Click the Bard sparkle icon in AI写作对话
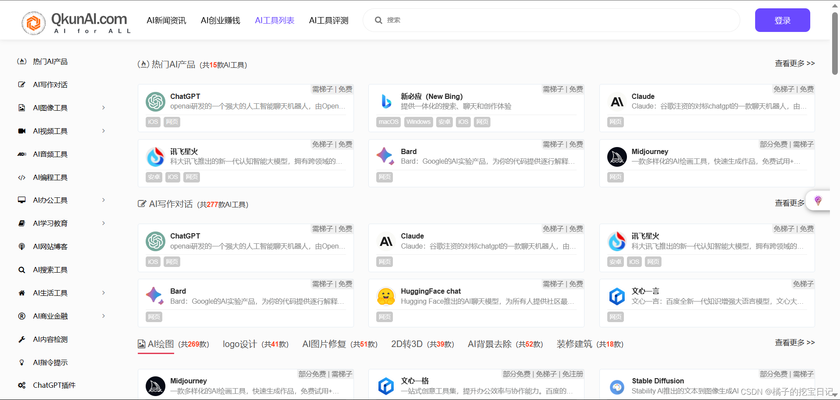The height and width of the screenshot is (400, 840). pos(155,296)
